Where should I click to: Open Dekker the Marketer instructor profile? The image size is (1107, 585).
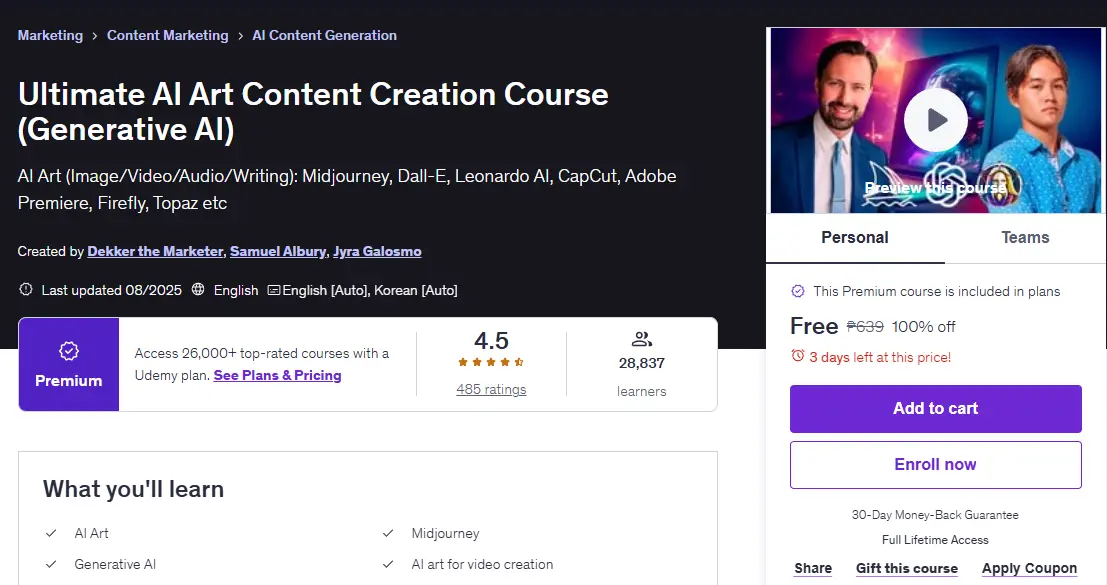(155, 251)
